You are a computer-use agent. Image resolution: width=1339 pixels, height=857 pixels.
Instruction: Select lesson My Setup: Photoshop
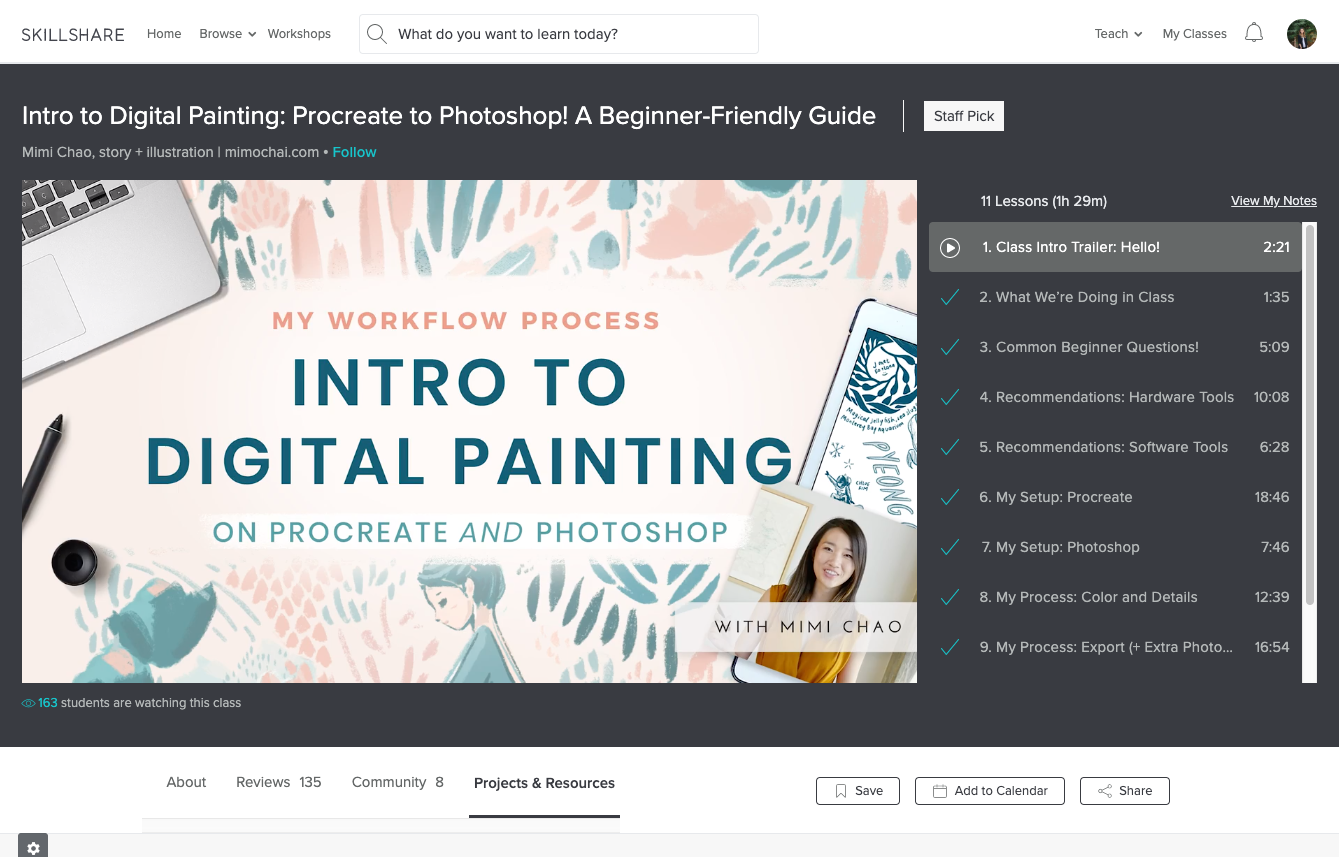pos(1115,547)
